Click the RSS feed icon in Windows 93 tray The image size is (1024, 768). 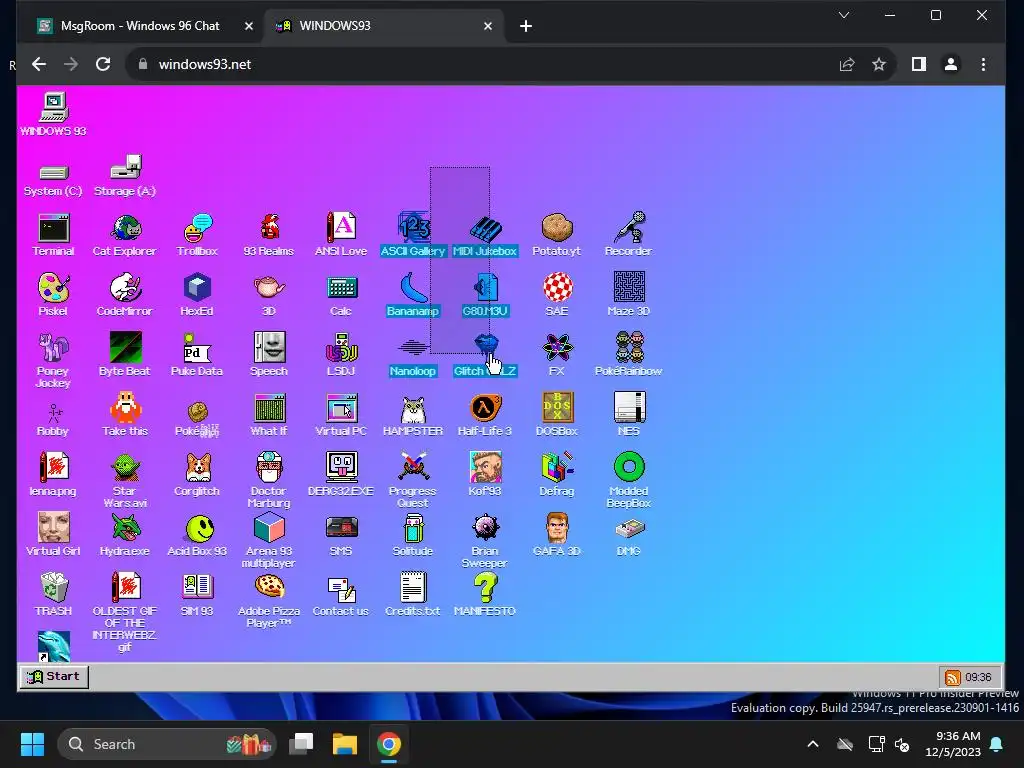[x=953, y=677]
